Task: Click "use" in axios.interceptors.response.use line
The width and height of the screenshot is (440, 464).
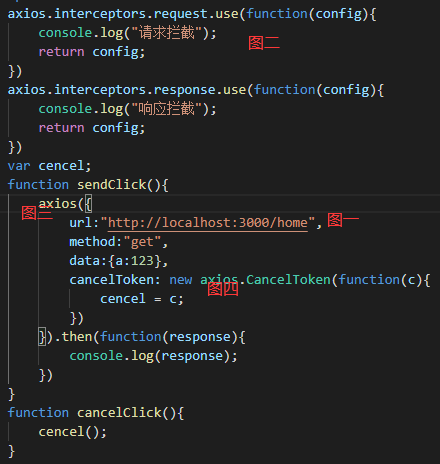Action: click(235, 90)
